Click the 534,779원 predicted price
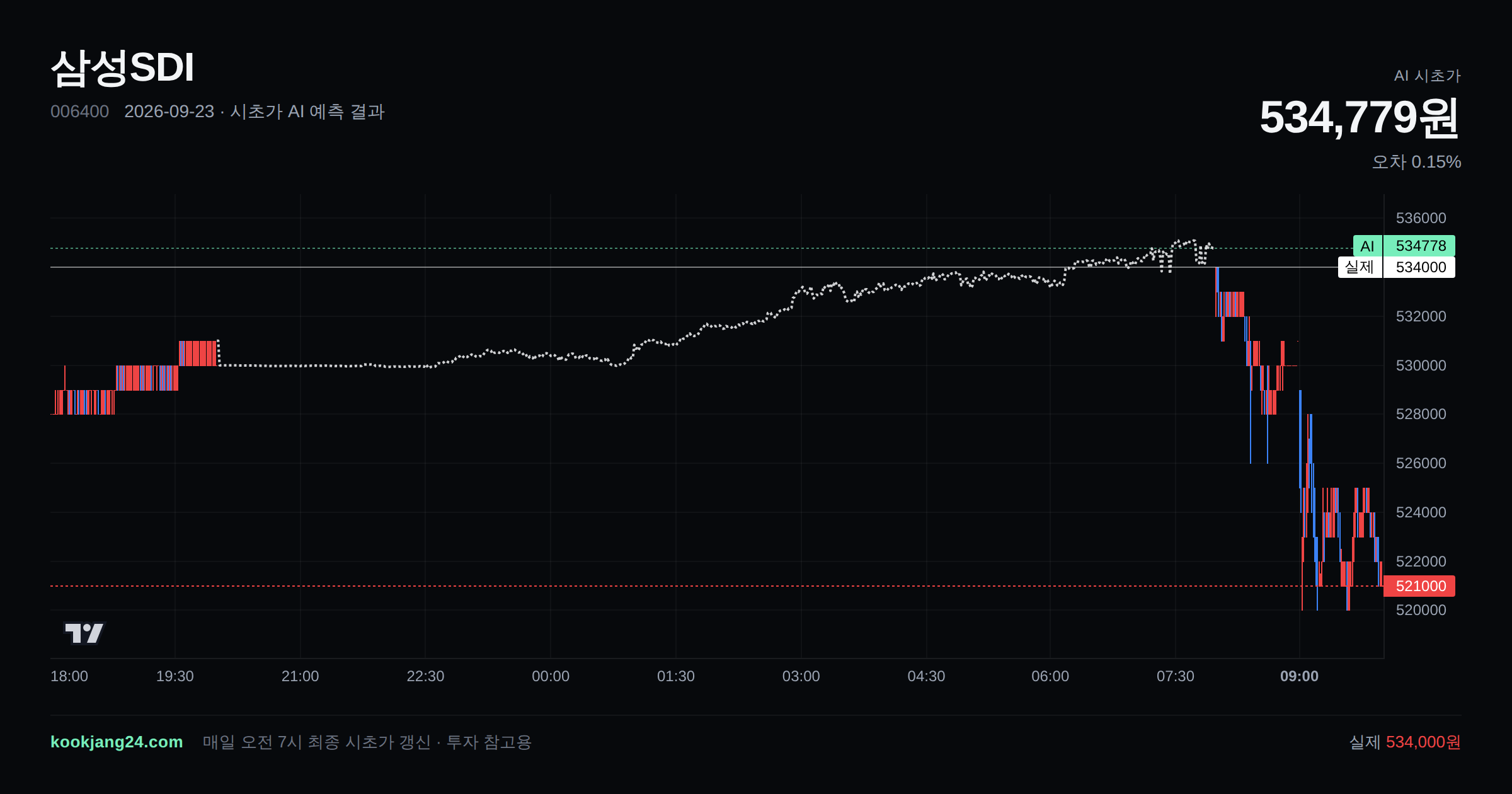This screenshot has width=1512, height=794. click(1360, 118)
